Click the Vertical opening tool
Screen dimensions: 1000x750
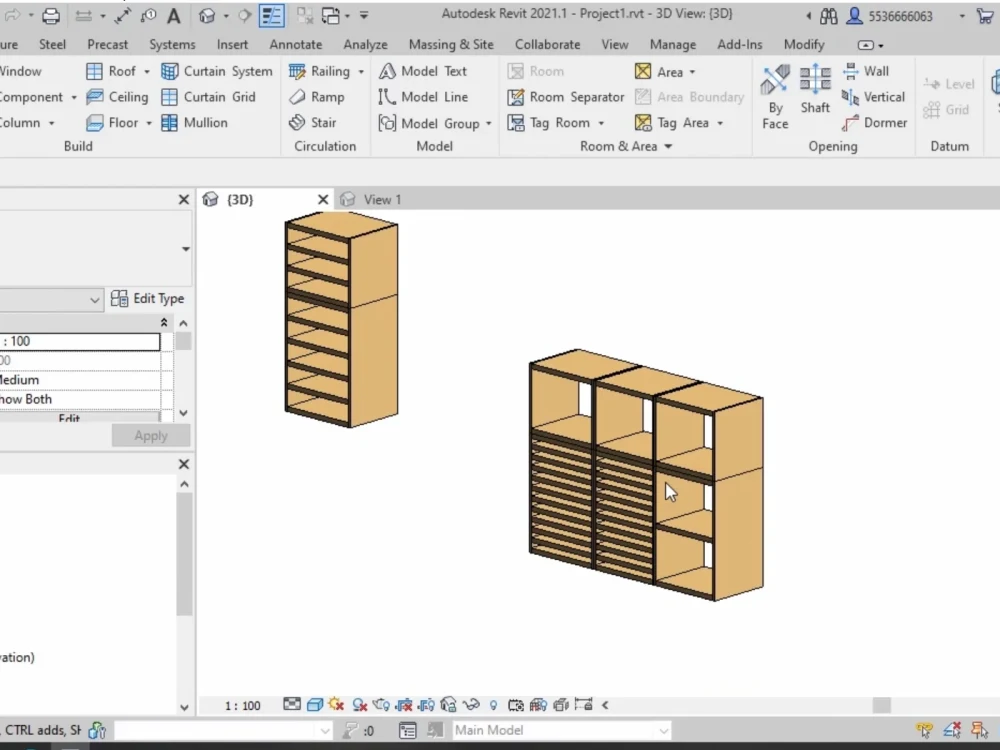tap(873, 96)
